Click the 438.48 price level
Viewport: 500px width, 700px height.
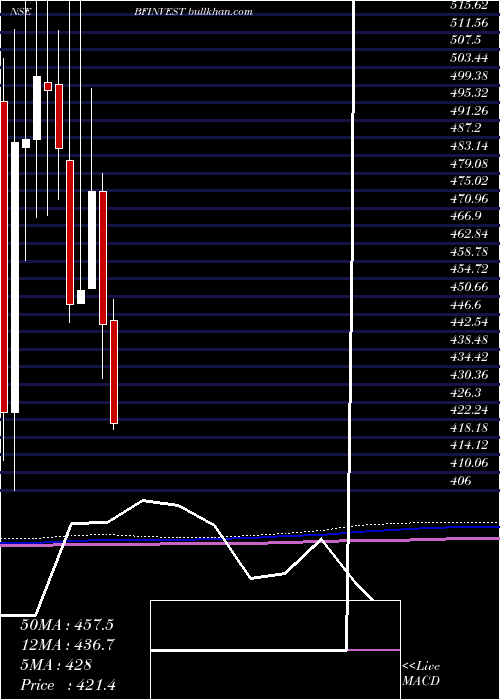469,339
